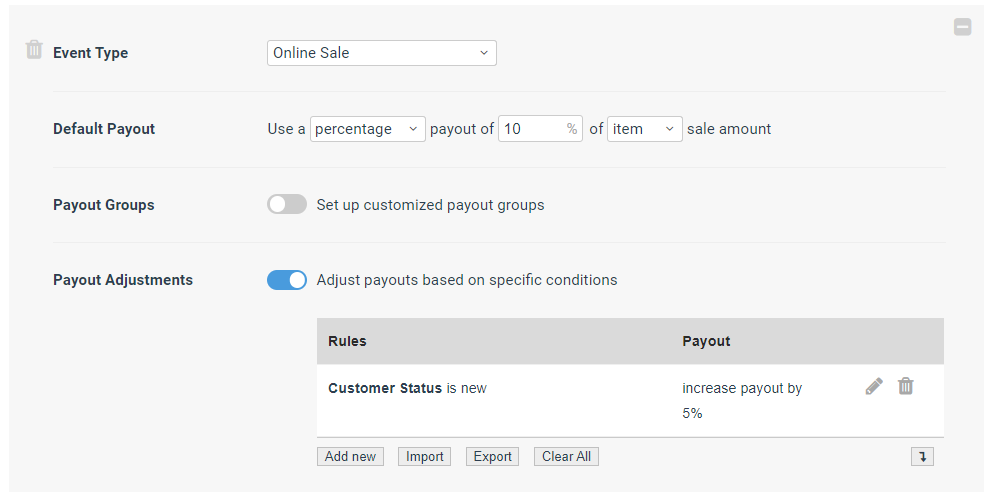Screen dimensions: 991x492
Task: Open the percentage payout type dropdown
Action: coord(368,129)
